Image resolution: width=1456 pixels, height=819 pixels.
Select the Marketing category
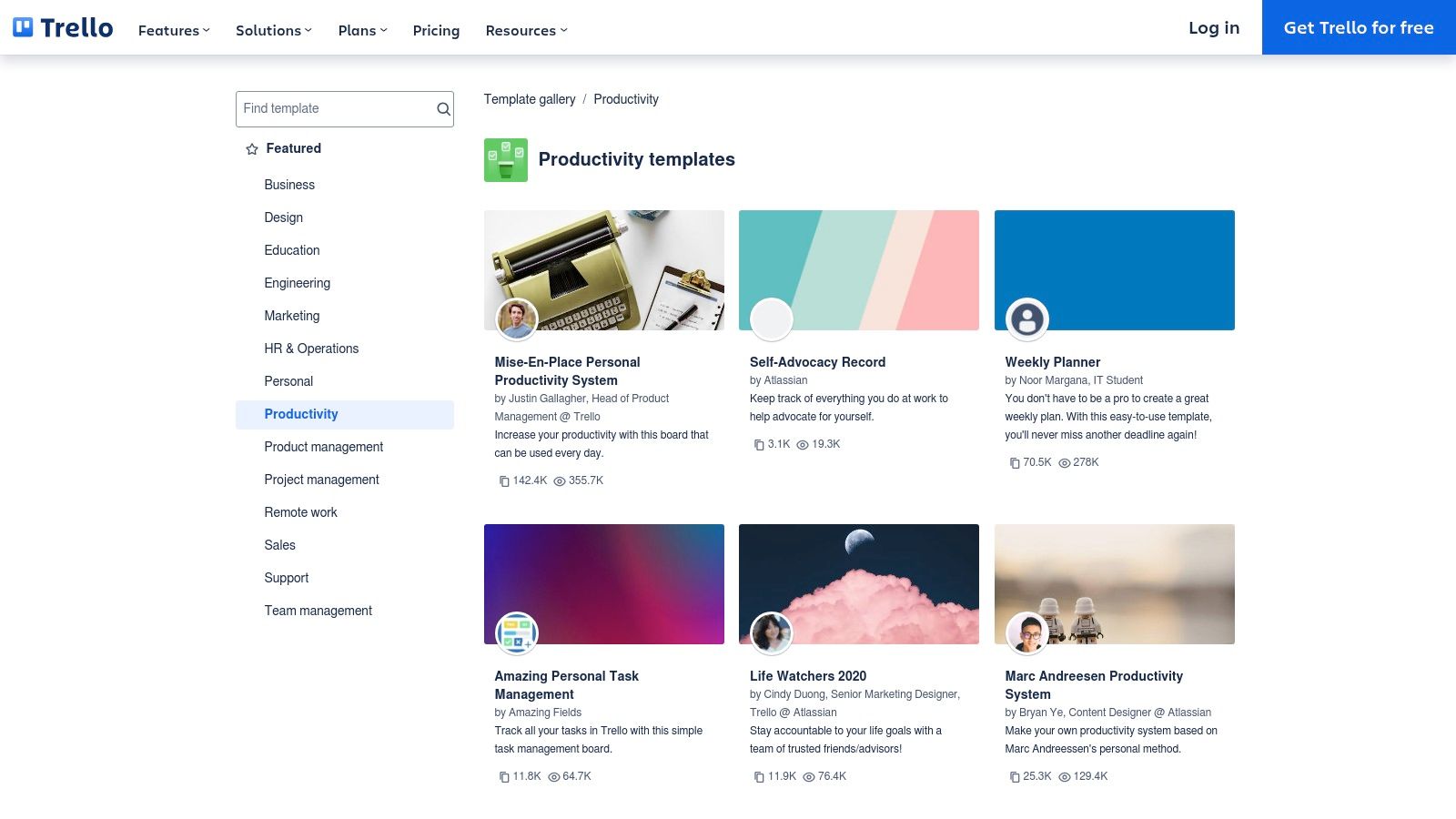pos(292,316)
